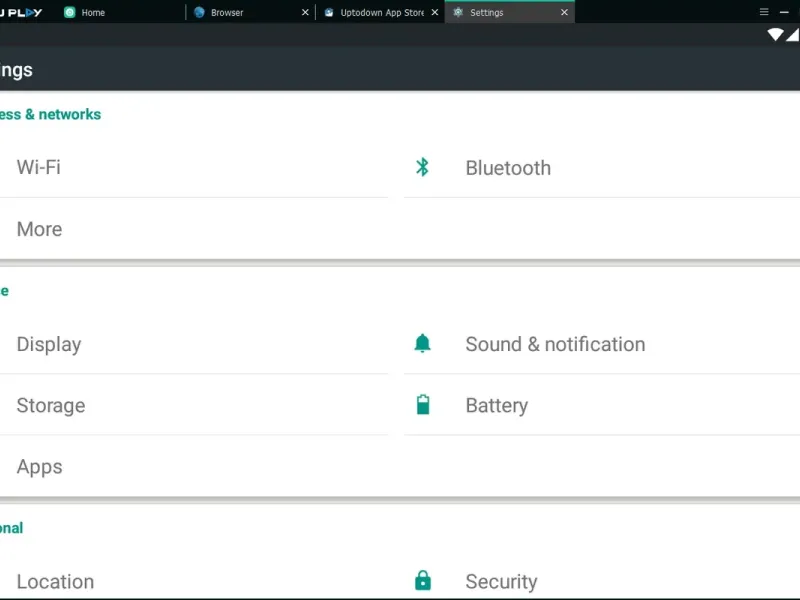The height and width of the screenshot is (600, 800).
Task: Close the Settings tab
Action: click(564, 12)
